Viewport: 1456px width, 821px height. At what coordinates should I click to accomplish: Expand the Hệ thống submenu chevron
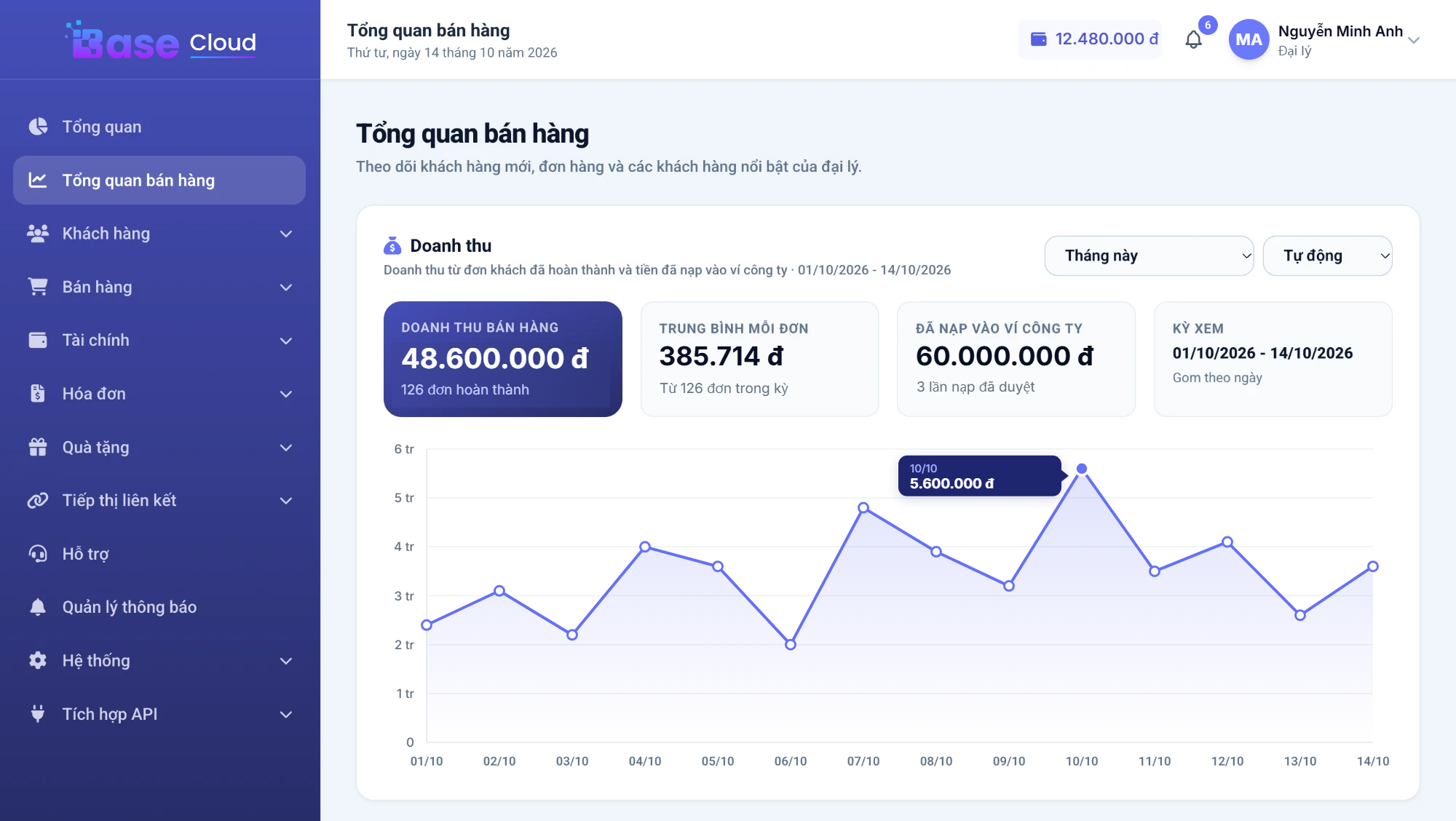[286, 661]
